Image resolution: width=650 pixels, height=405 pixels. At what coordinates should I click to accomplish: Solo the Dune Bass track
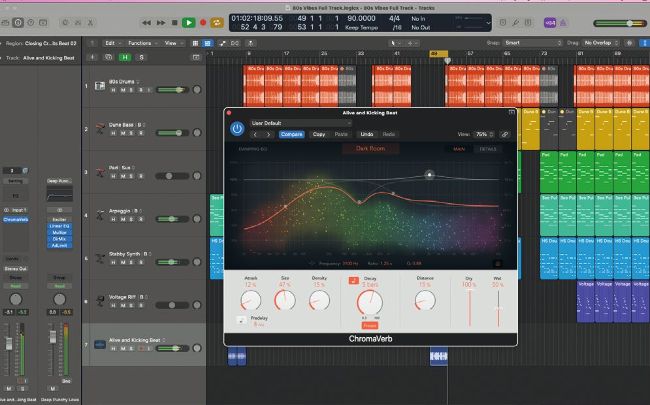(132, 133)
